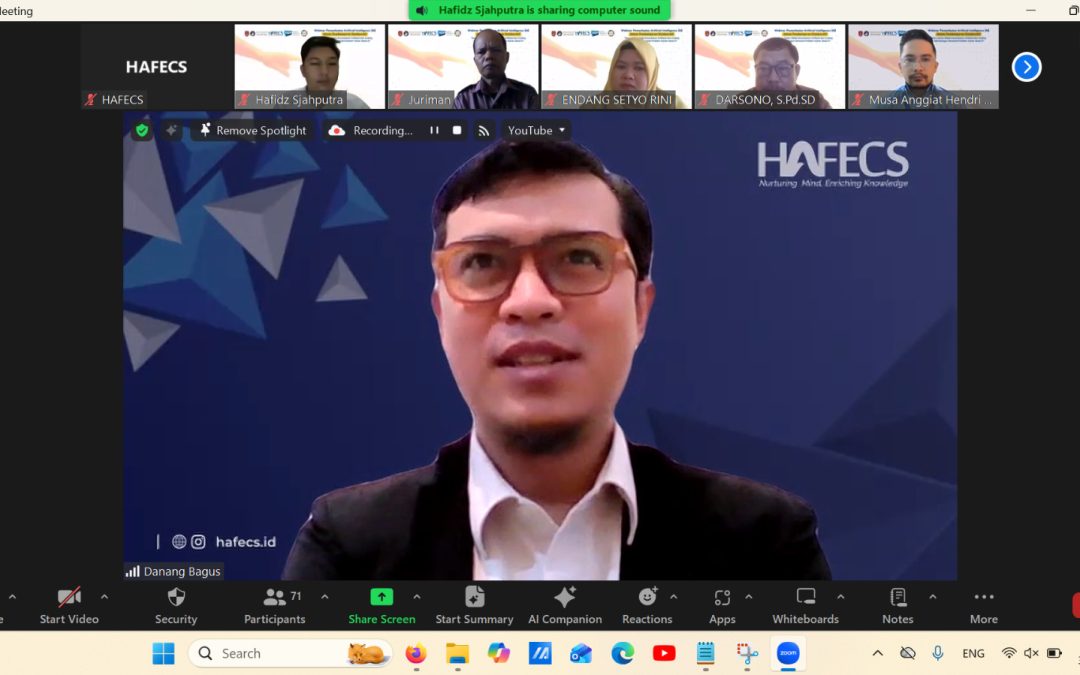Click the taskbar Search box

(290, 653)
